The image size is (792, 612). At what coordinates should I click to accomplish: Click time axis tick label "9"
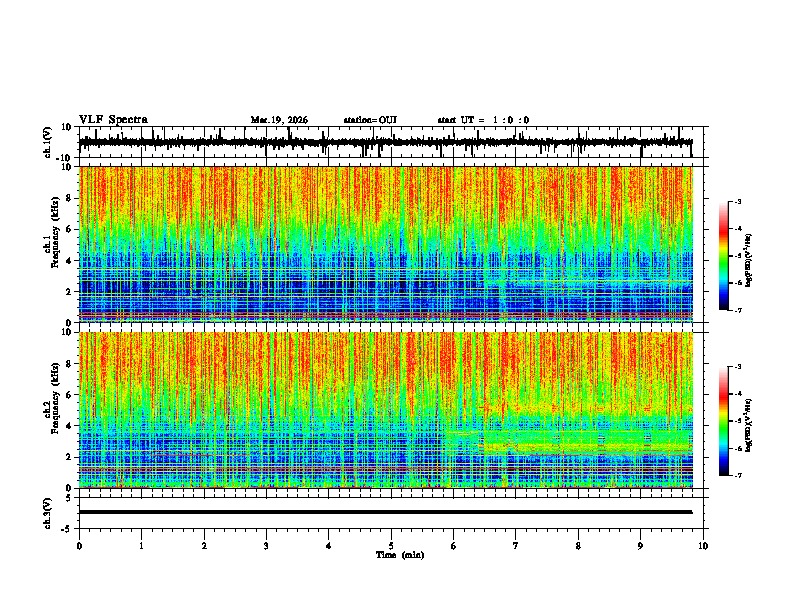pyautogui.click(x=640, y=546)
